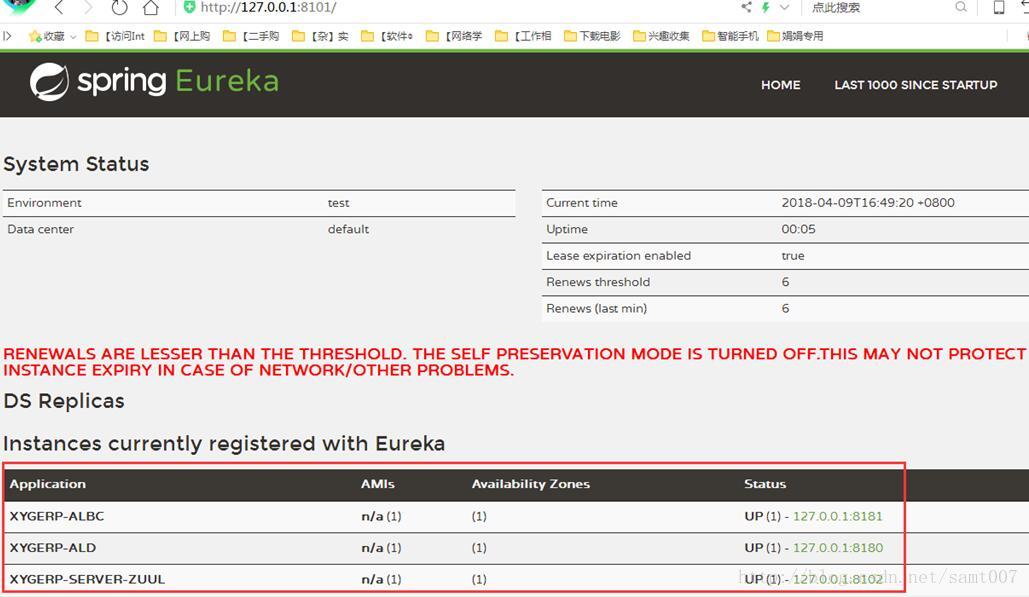Screen dimensions: 1029x597
Task: Open LAST 1000 SINCE STARTUP nav item
Action: pyautogui.click(x=915, y=85)
